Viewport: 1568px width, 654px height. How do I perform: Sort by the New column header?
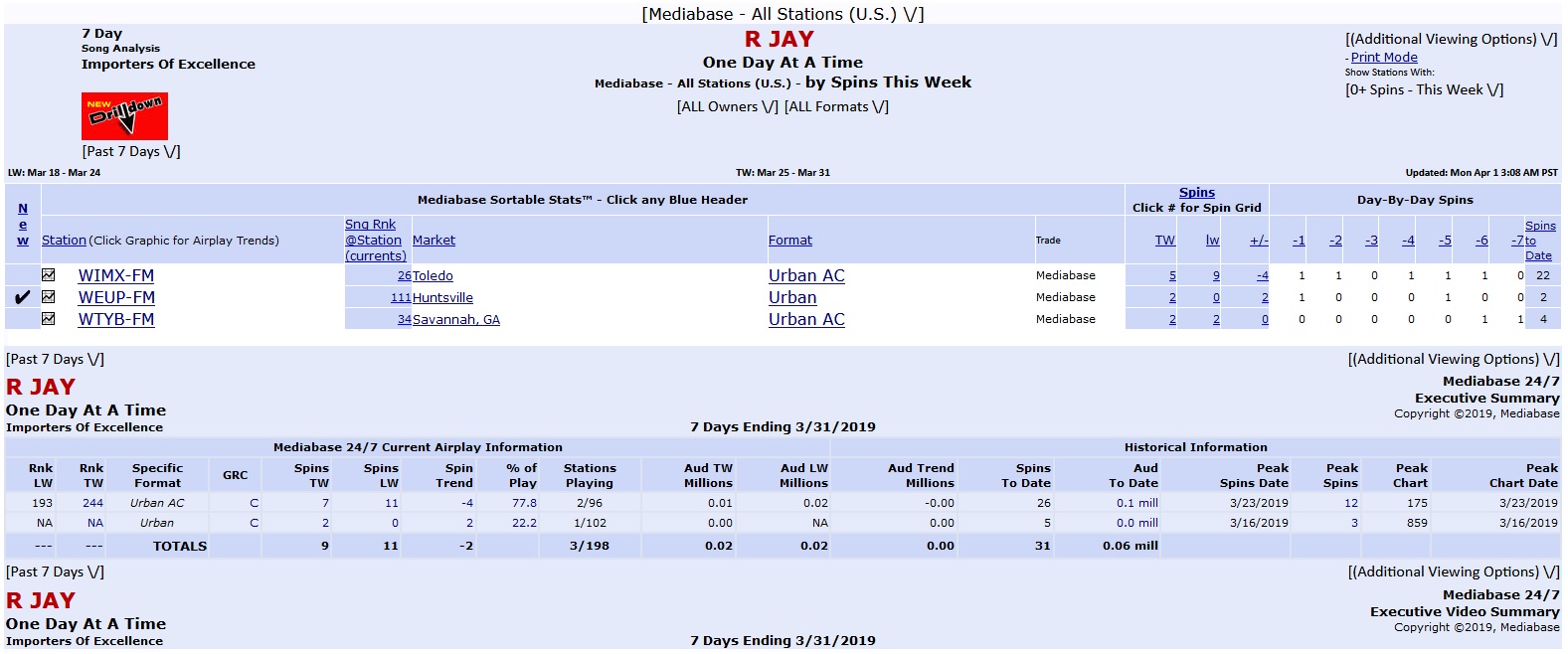(x=23, y=224)
